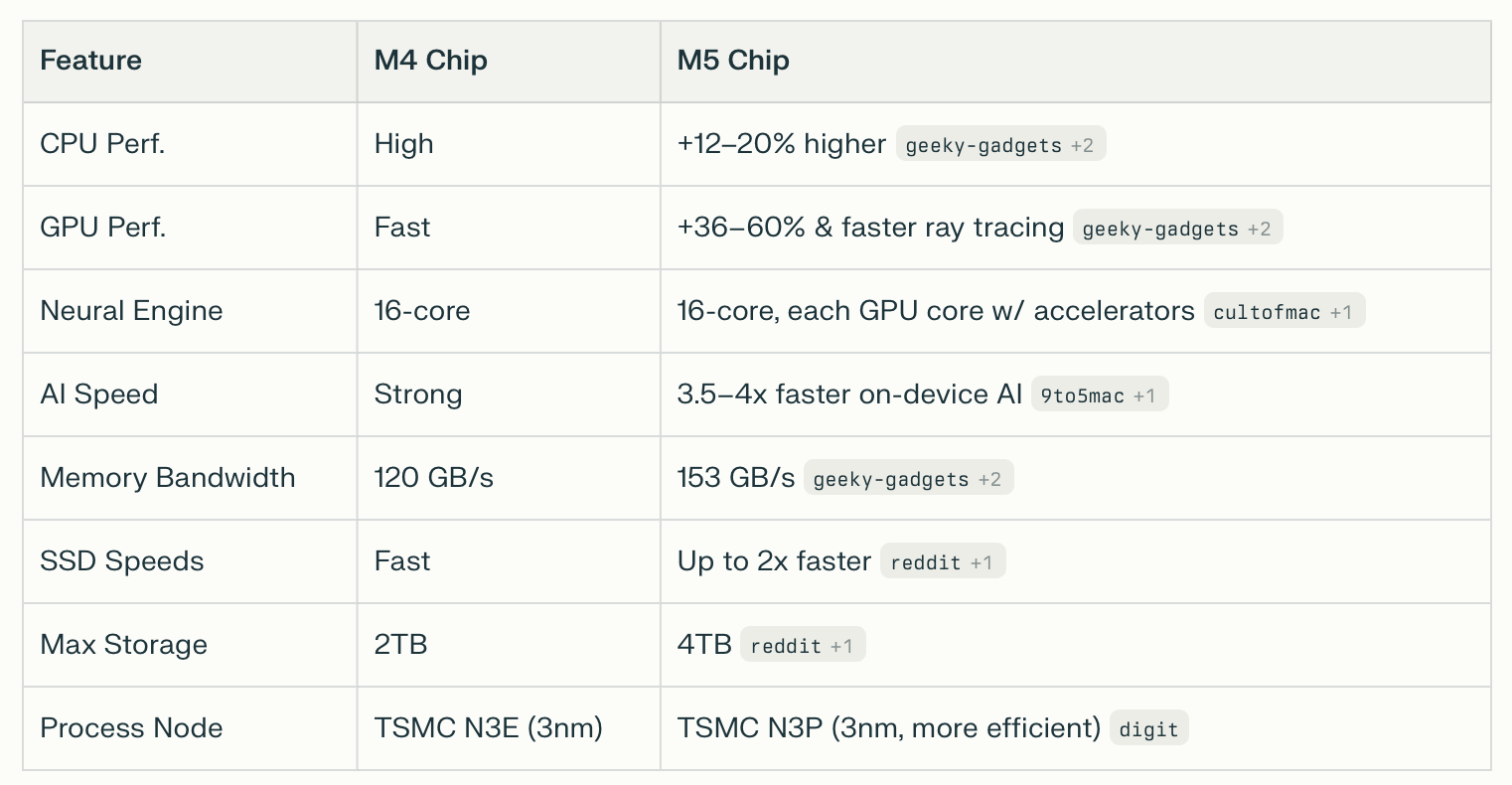1512x785 pixels.
Task: Click the TSMC N3P (3nm, more efficient) text
Action: pyautogui.click(x=889, y=728)
